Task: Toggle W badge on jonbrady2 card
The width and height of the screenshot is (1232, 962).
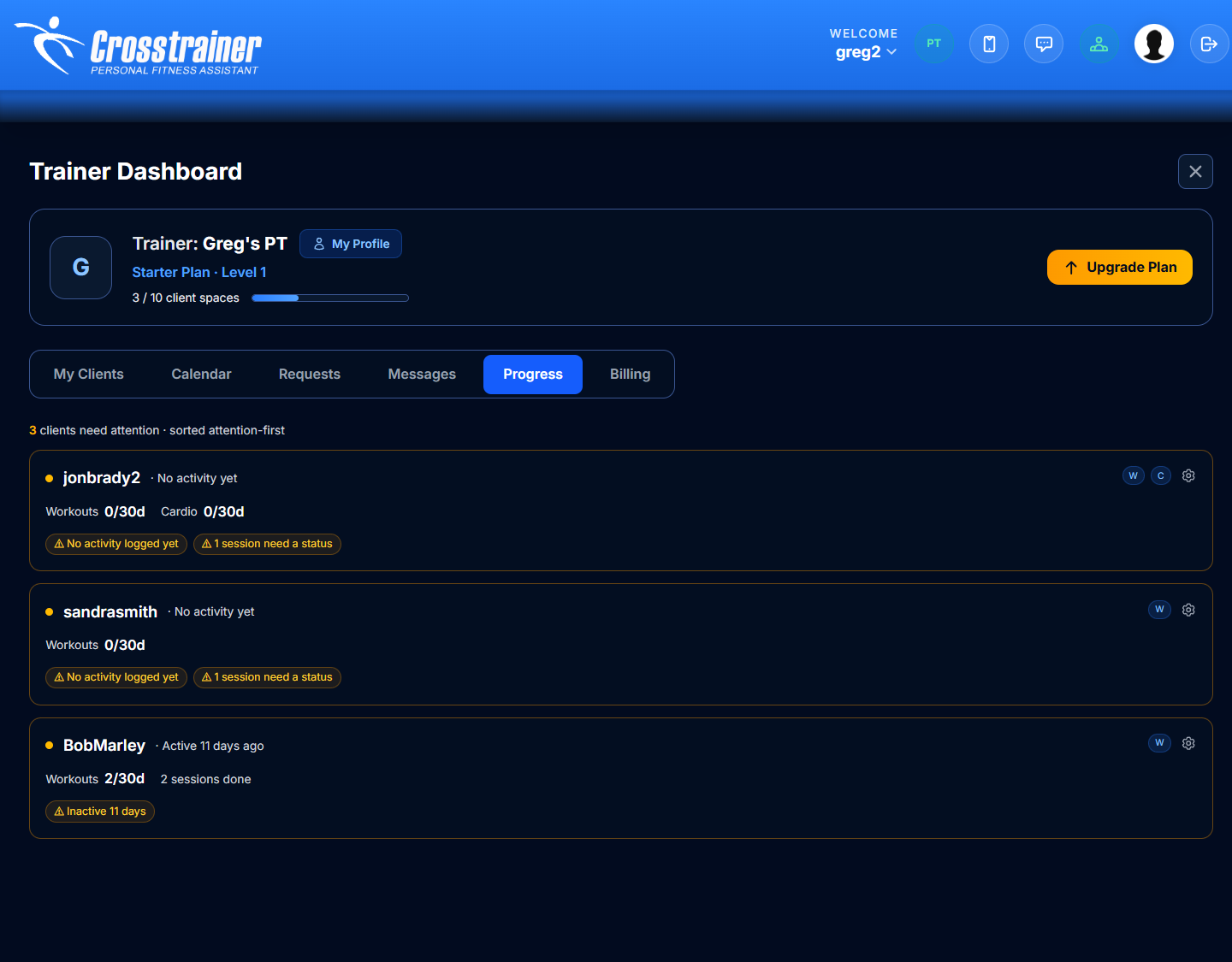Action: [x=1134, y=475]
